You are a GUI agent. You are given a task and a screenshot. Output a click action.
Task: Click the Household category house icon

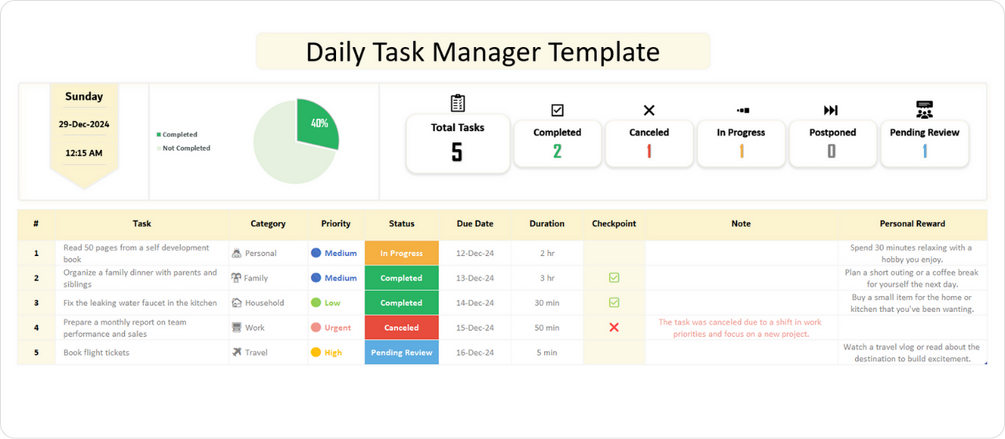[x=237, y=302]
